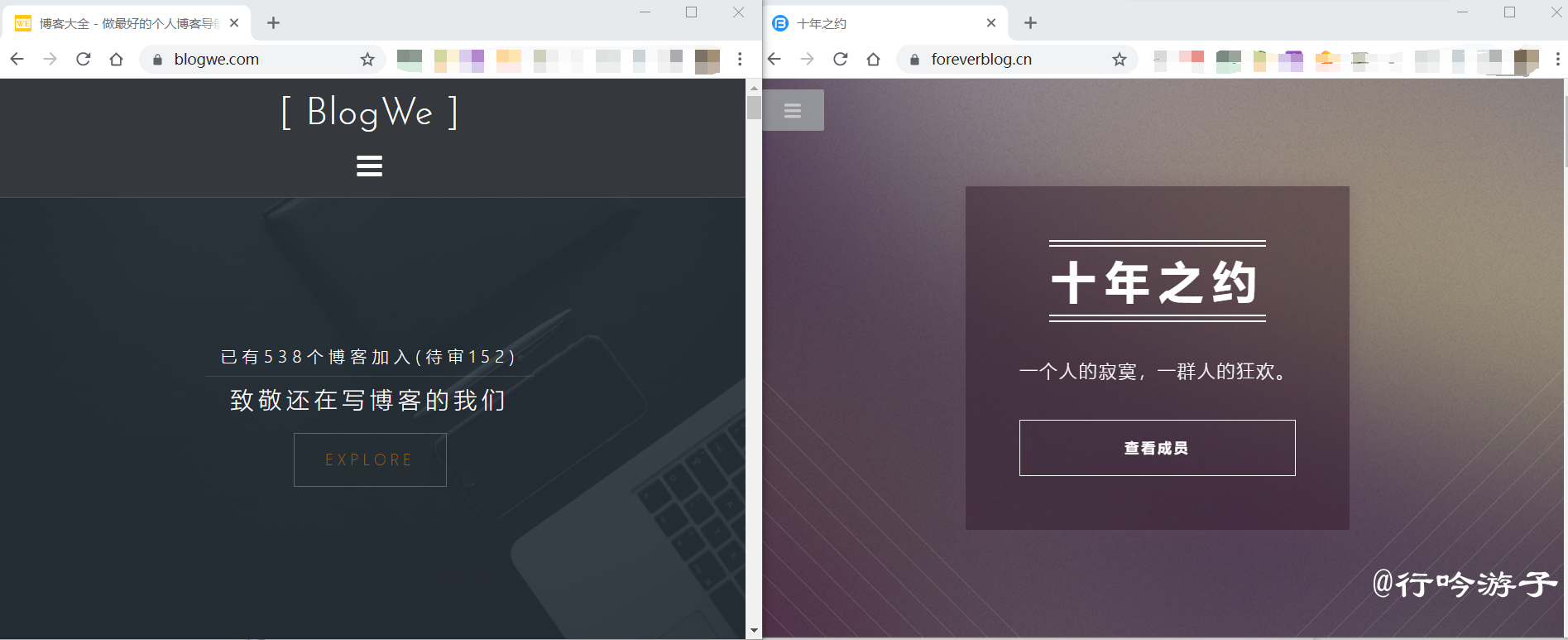Click 一个人的寂寞，一群人的狂欢 text
Viewport: 1568px width, 640px height.
tap(1155, 372)
